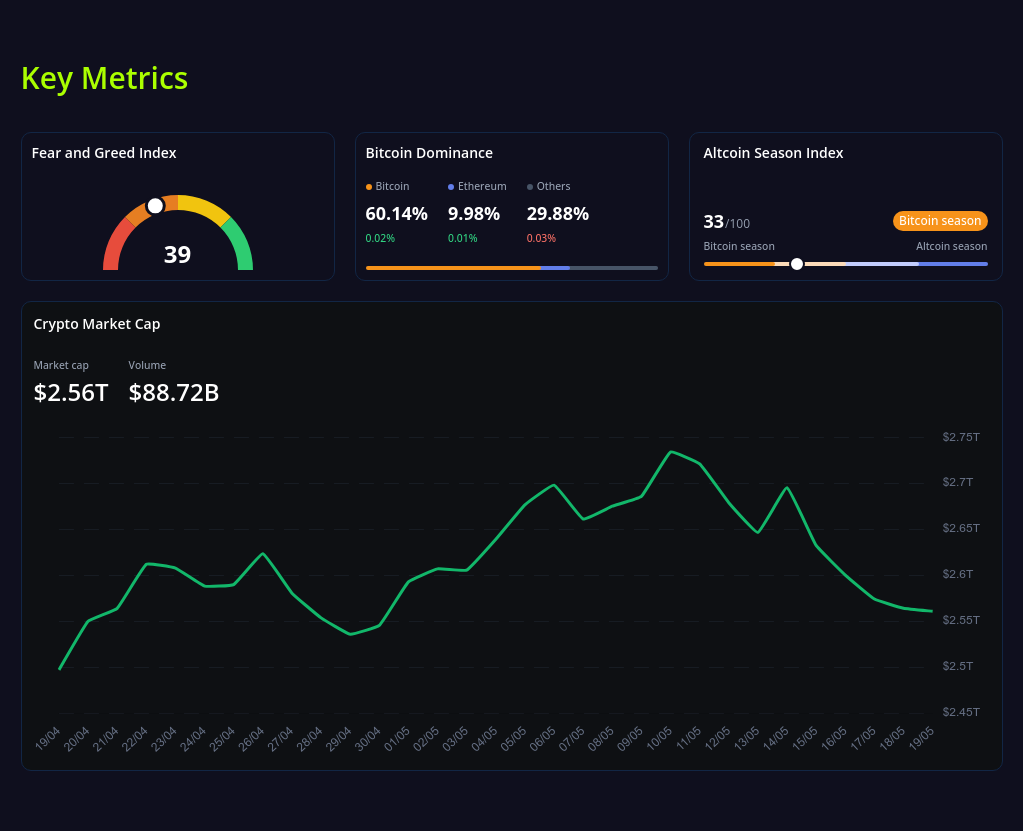This screenshot has height=831, width=1023.
Task: Click the $2.5T y-axis label
Action: pos(958,666)
